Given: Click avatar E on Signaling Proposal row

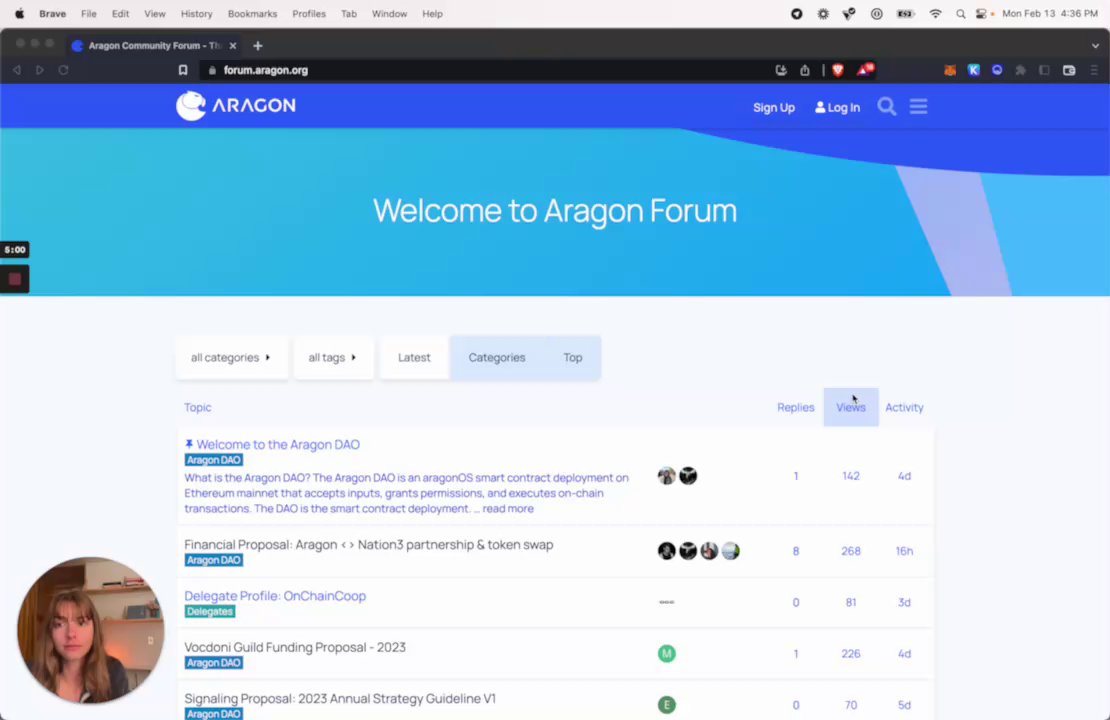Looking at the screenshot, I should (x=666, y=704).
